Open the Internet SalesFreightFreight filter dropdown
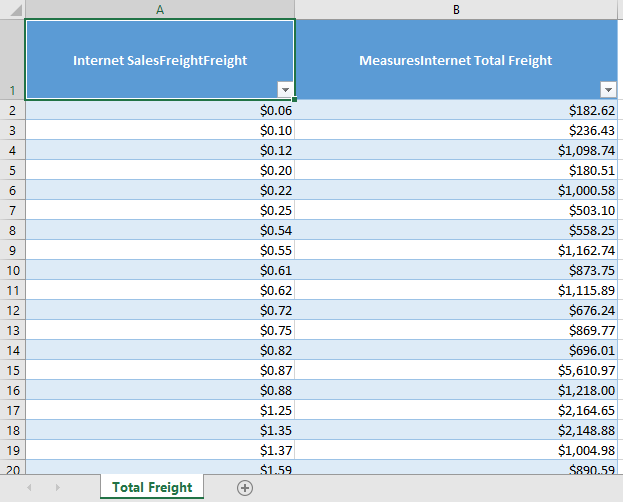This screenshot has width=623, height=502. 285,90
